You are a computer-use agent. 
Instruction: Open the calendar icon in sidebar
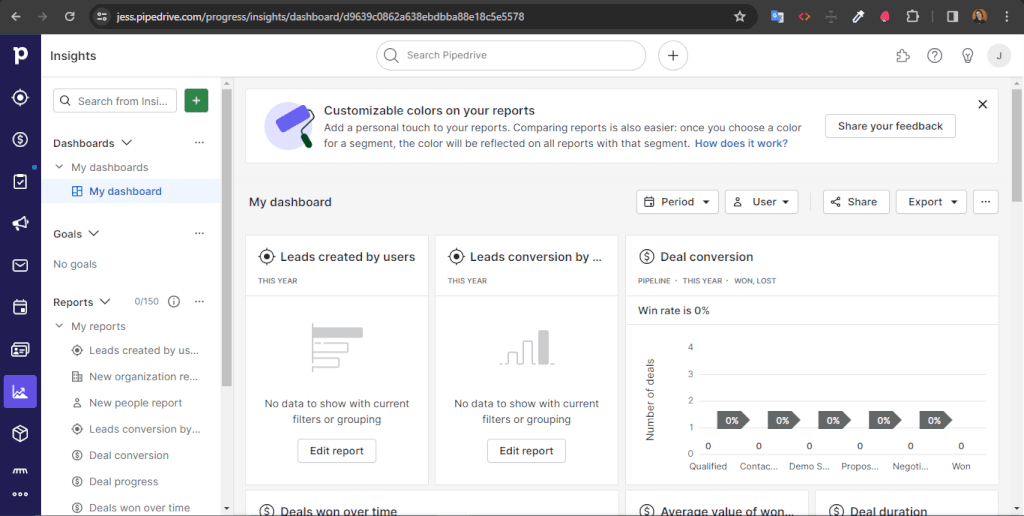point(20,307)
